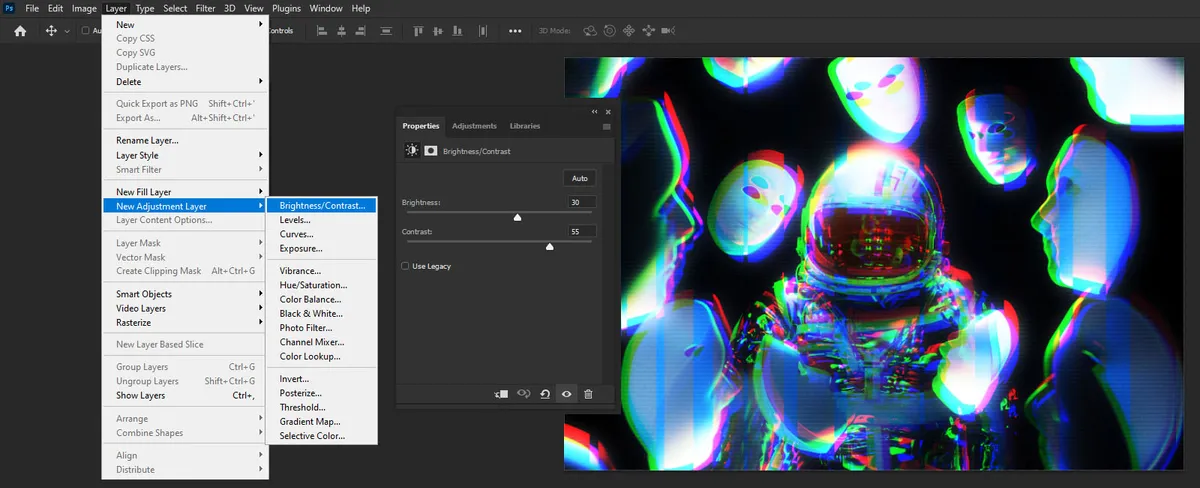
Task: Select the 3D Roll mode icon
Action: [x=609, y=31]
